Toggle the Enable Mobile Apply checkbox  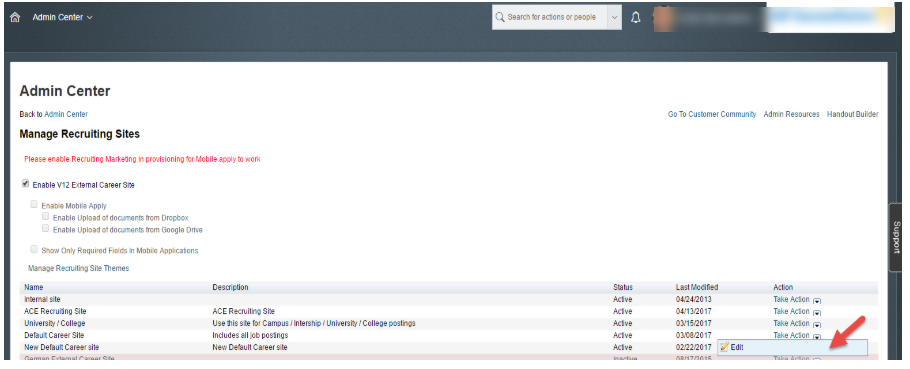pos(34,204)
